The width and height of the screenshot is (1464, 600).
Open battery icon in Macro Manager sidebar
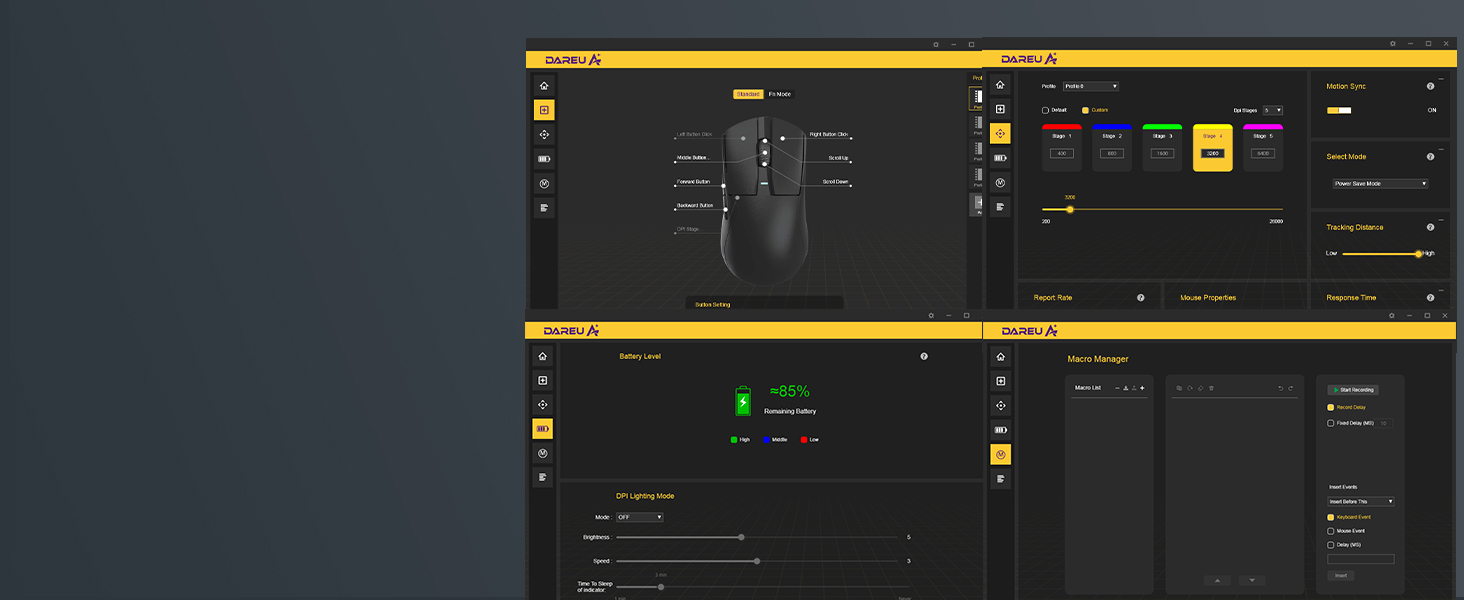point(1000,430)
